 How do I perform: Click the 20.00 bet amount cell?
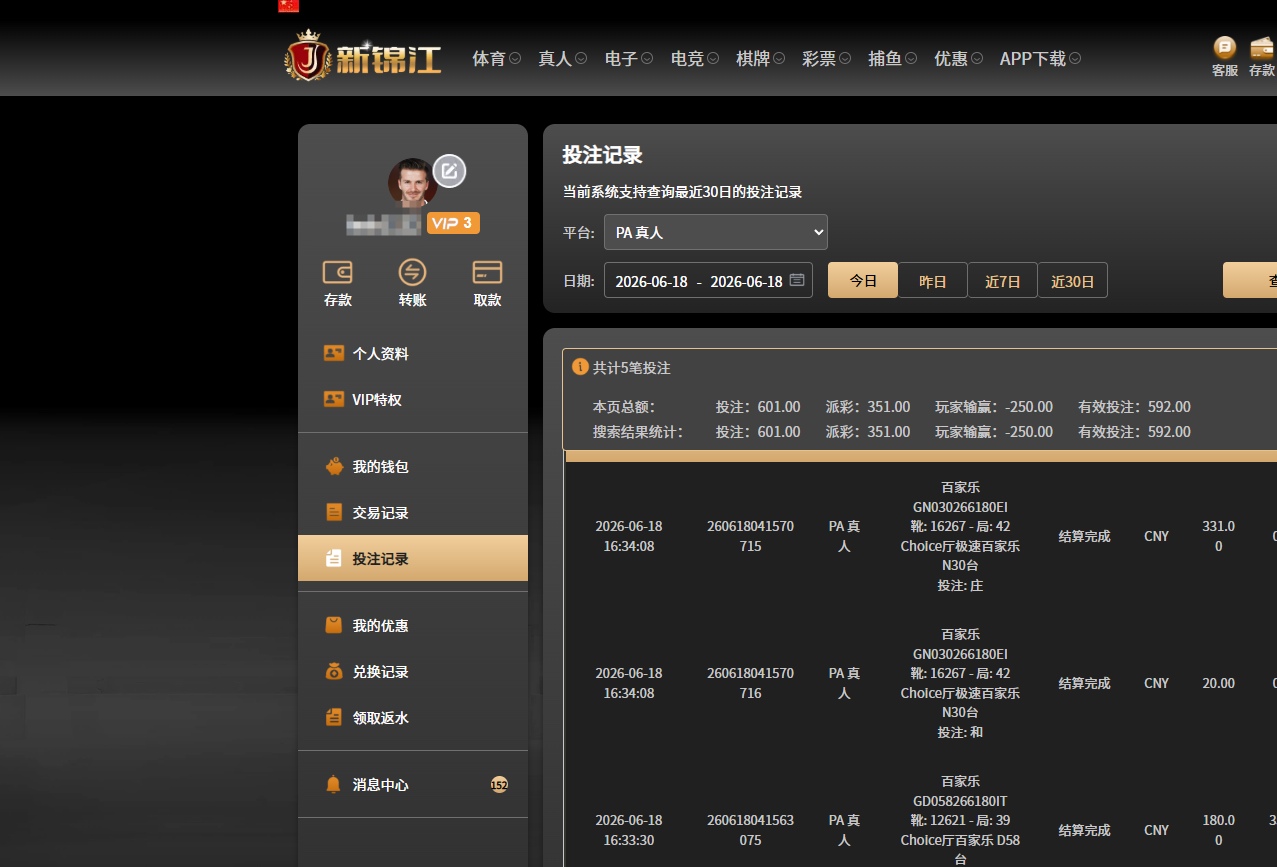pyautogui.click(x=1218, y=683)
